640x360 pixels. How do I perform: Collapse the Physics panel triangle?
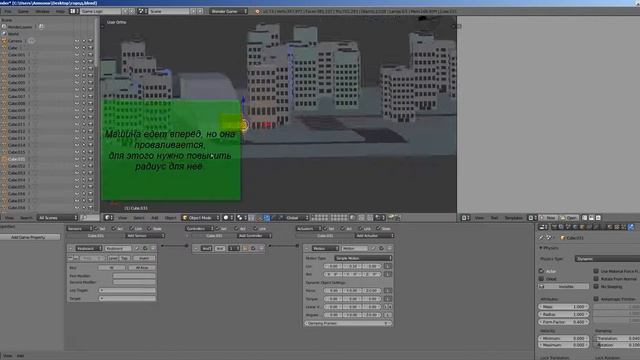click(x=541, y=248)
